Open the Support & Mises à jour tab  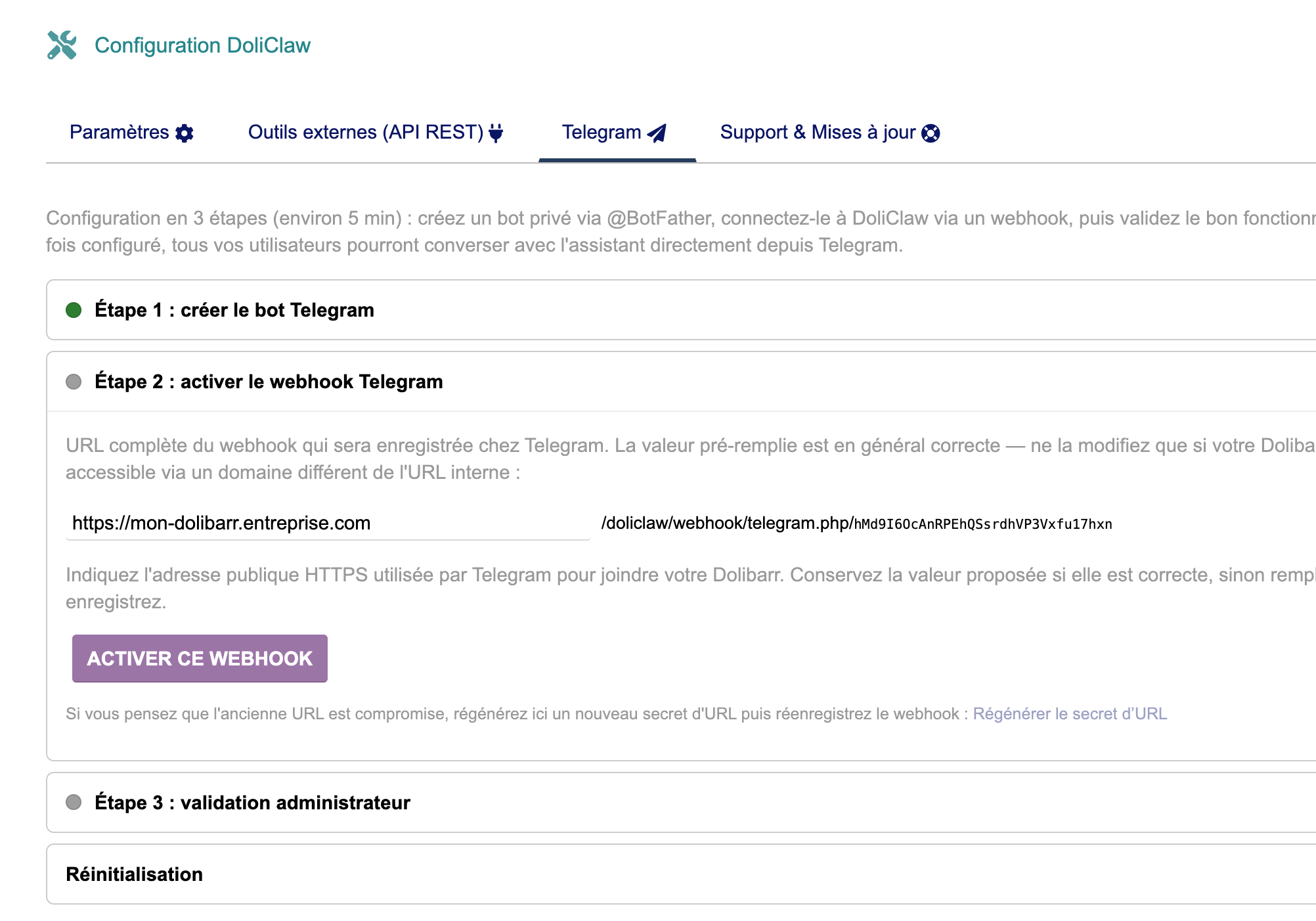click(x=818, y=133)
